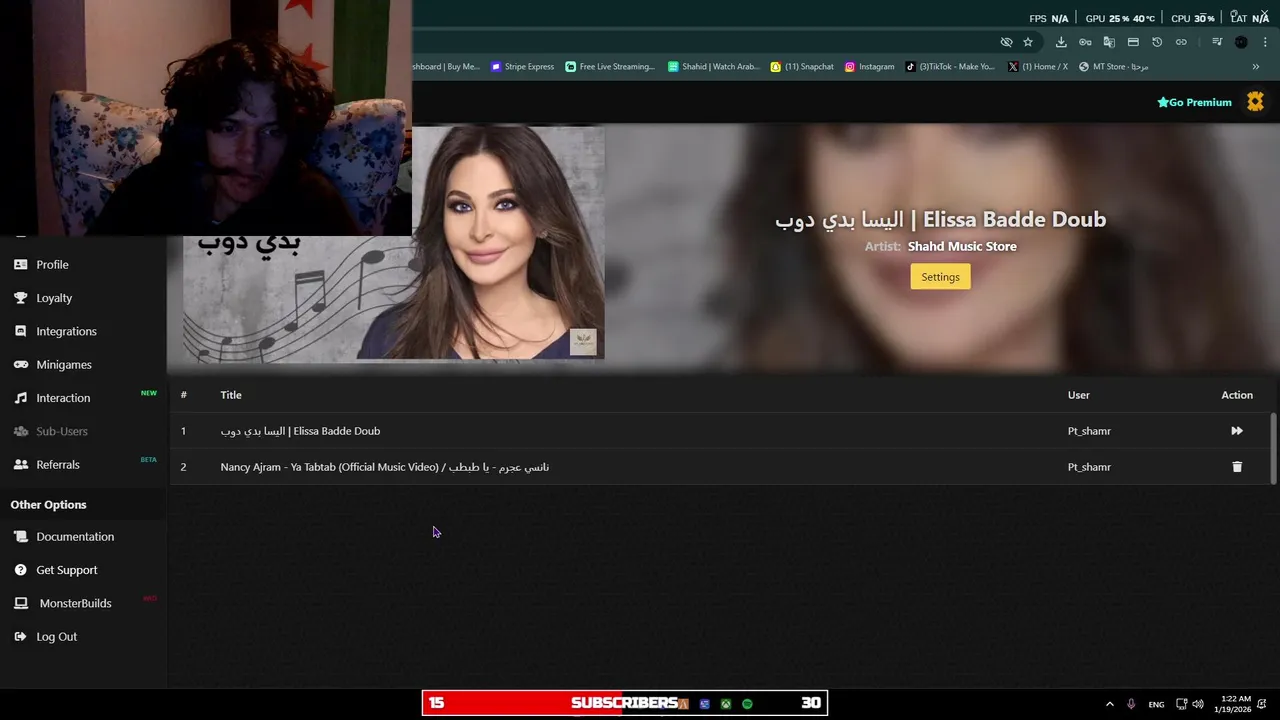Bookmark this page with star icon
Screen dimensions: 1280x720
point(1028,42)
